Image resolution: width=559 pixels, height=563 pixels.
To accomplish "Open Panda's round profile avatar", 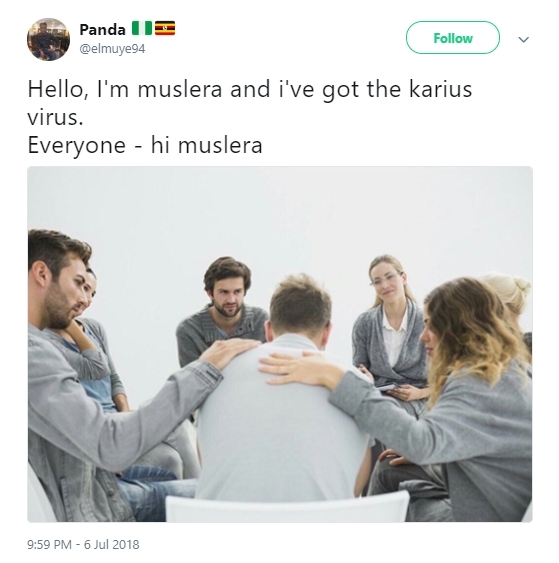I will tap(48, 39).
